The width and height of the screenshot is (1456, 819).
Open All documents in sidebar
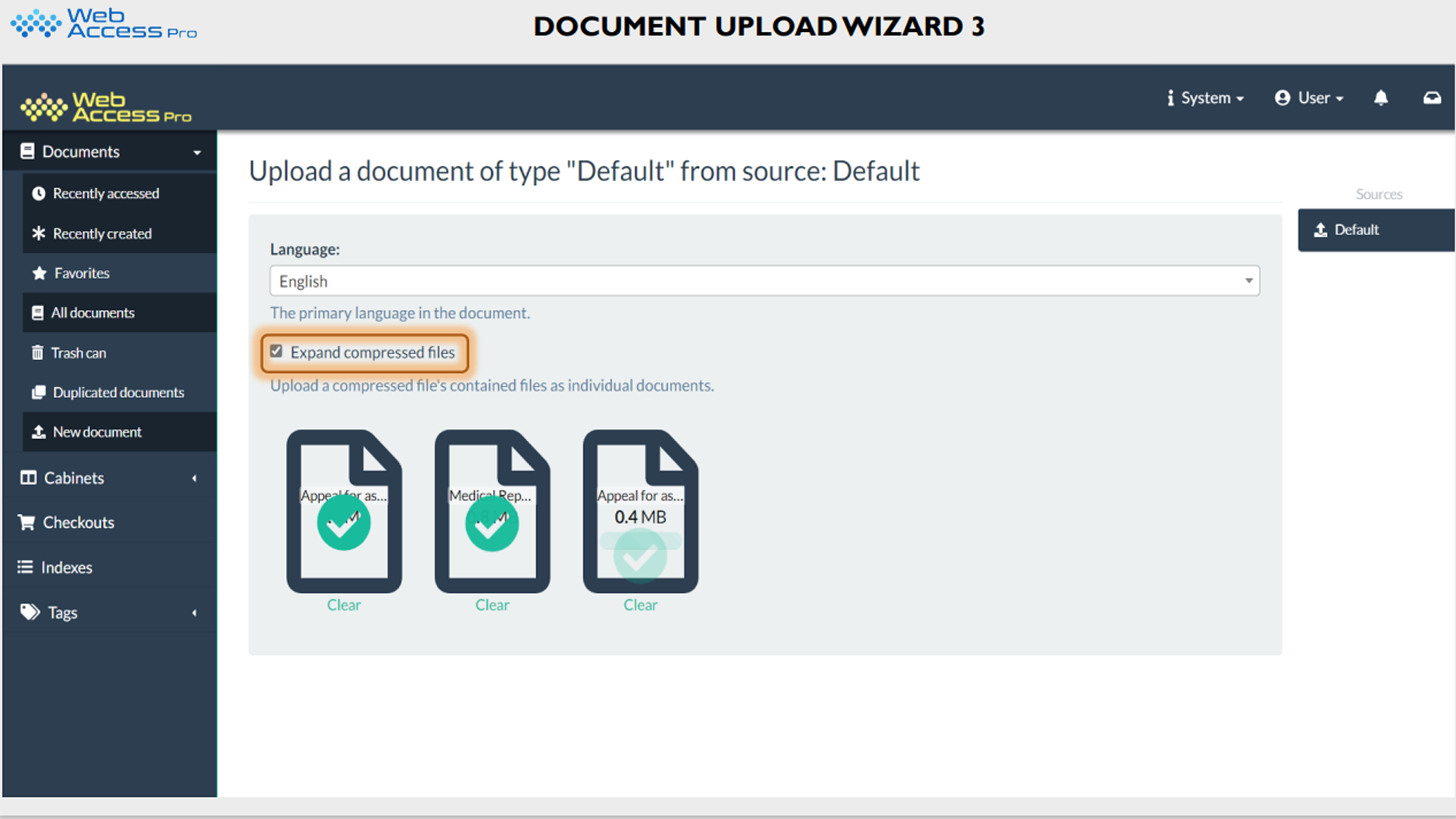(93, 312)
